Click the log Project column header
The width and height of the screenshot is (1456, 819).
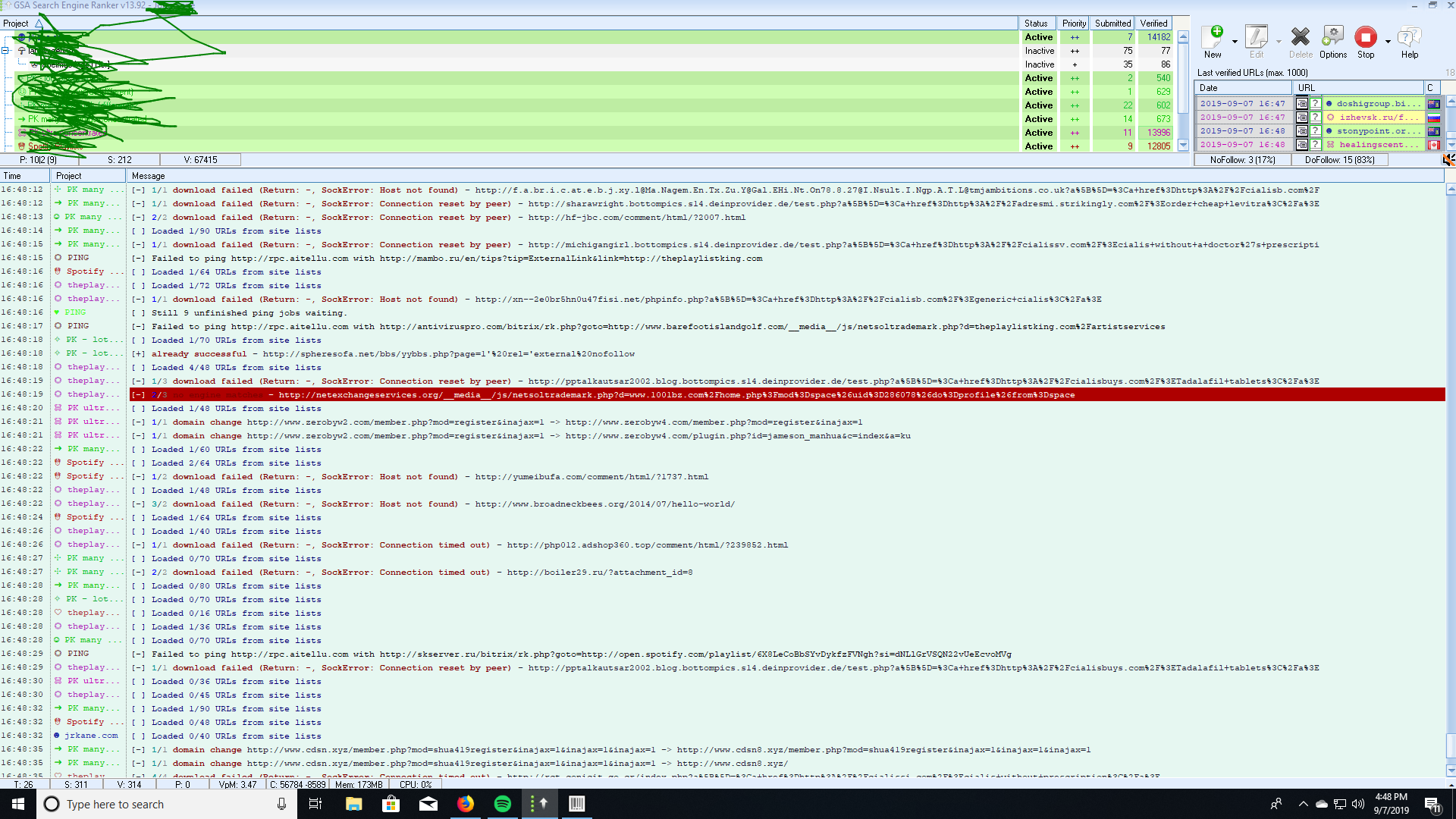[x=88, y=176]
